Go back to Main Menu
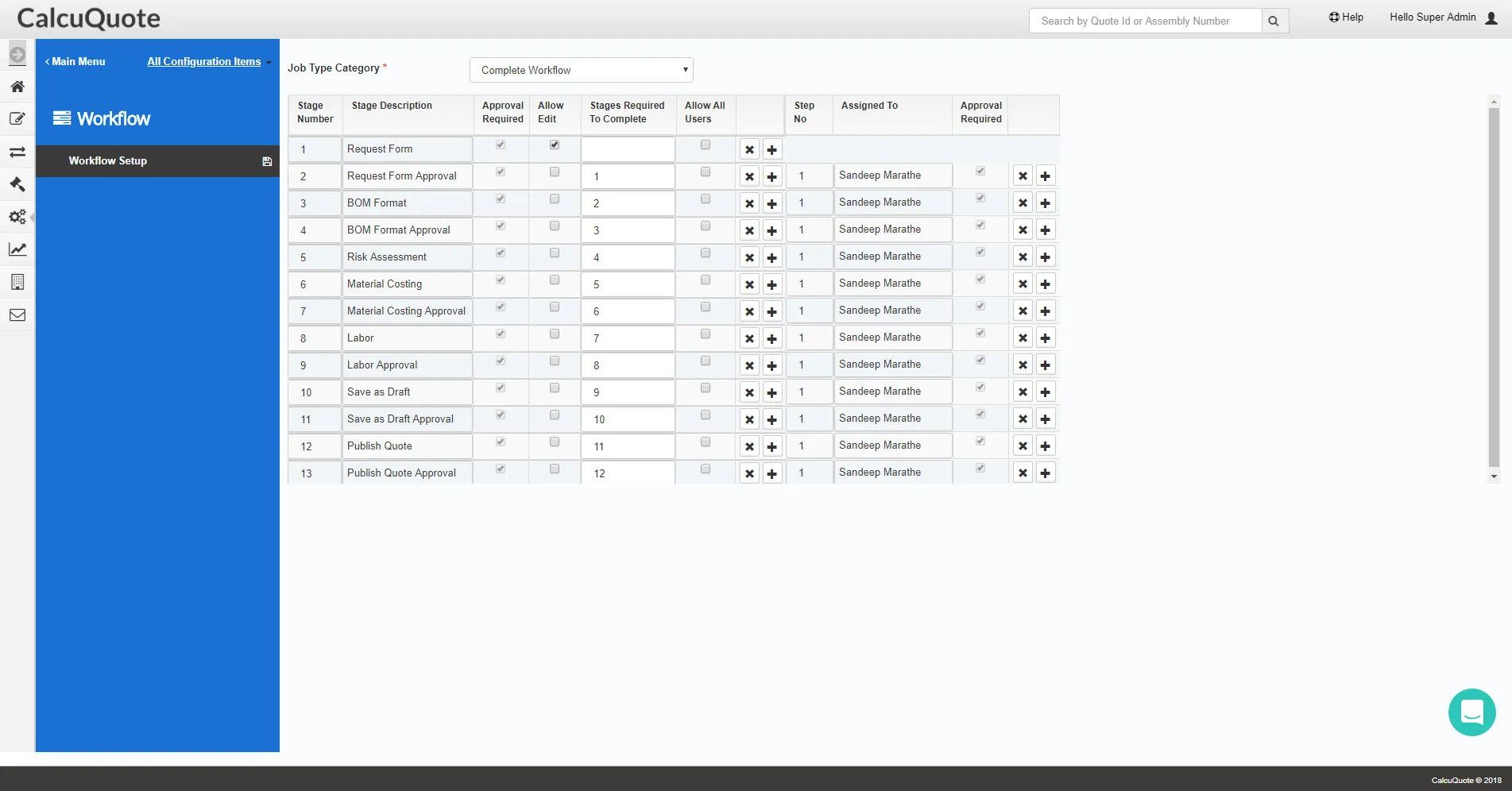The width and height of the screenshot is (1512, 791). 75,62
